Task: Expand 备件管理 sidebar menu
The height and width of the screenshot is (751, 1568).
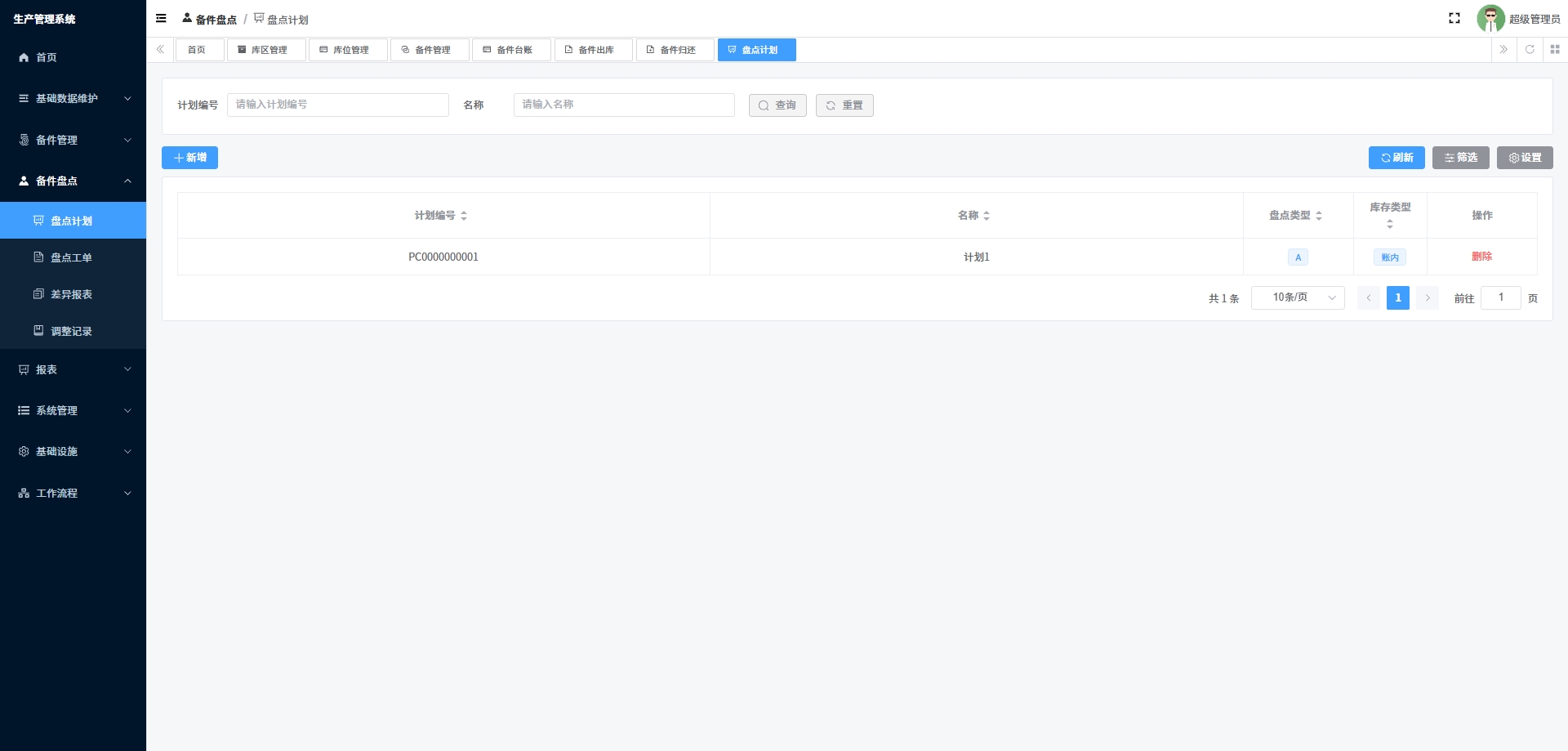Action: click(x=73, y=140)
